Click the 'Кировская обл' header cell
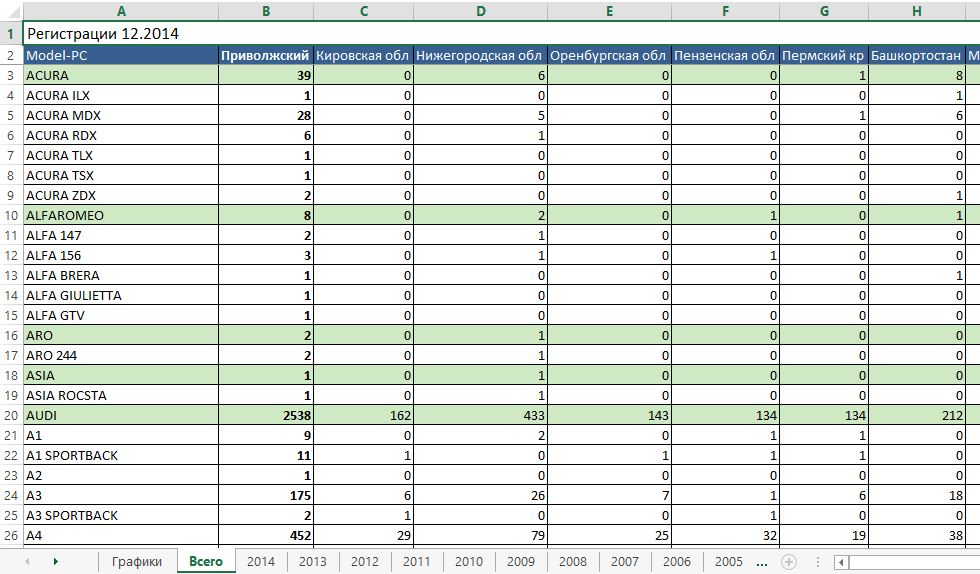The image size is (980, 574). (x=363, y=55)
